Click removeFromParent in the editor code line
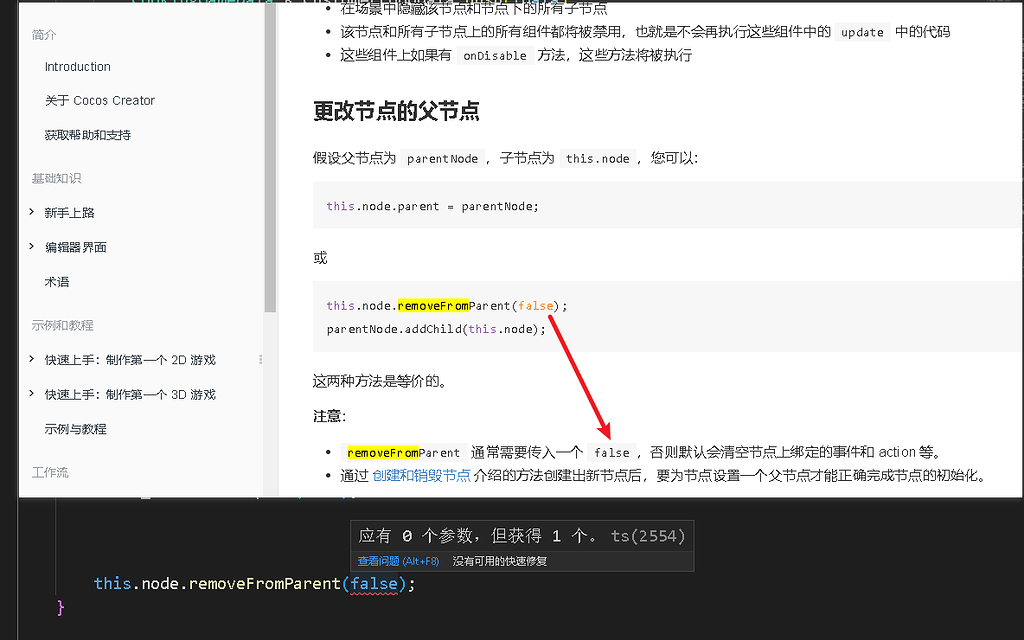 pyautogui.click(x=264, y=583)
